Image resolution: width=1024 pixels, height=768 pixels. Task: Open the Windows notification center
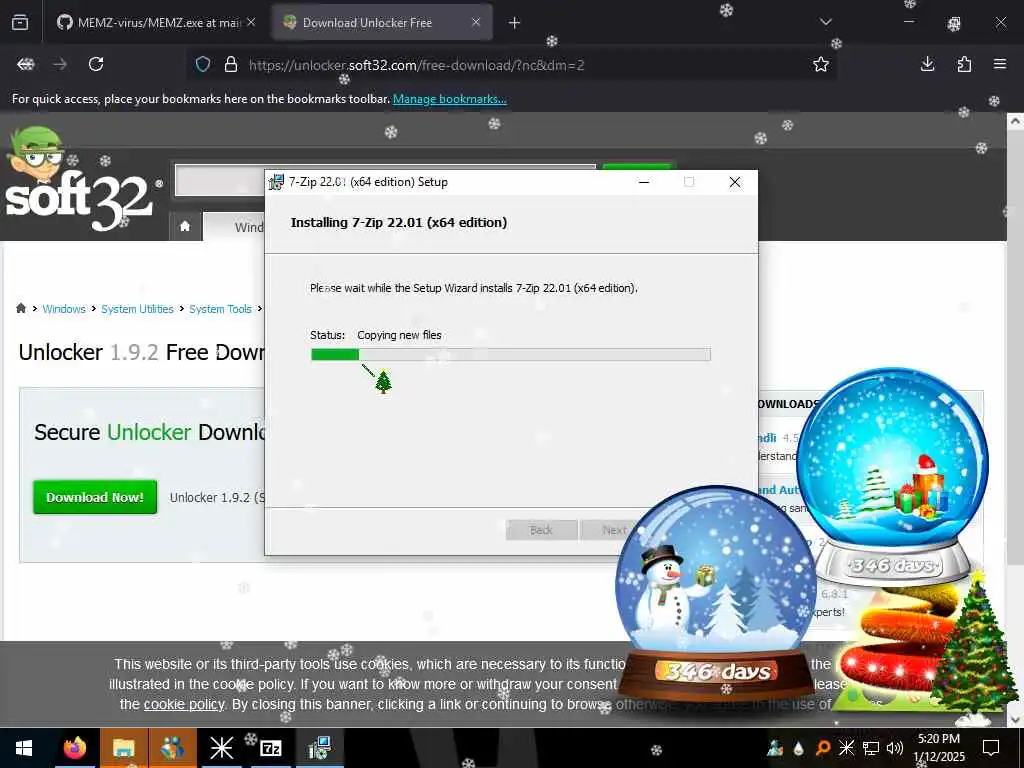(x=991, y=748)
